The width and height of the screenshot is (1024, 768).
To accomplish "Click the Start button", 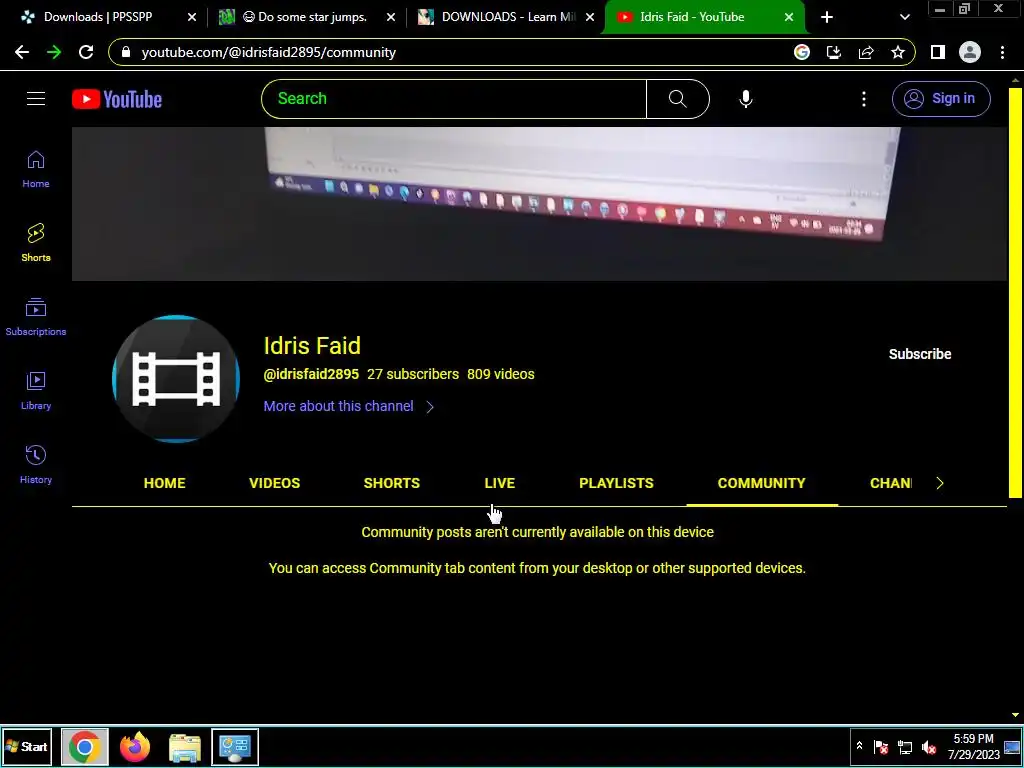I will coord(27,747).
